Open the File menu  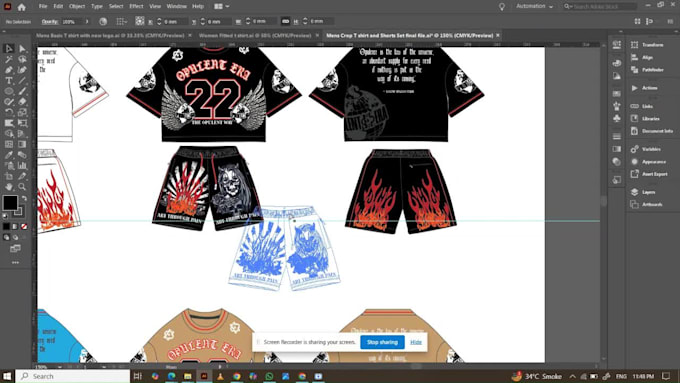point(43,7)
